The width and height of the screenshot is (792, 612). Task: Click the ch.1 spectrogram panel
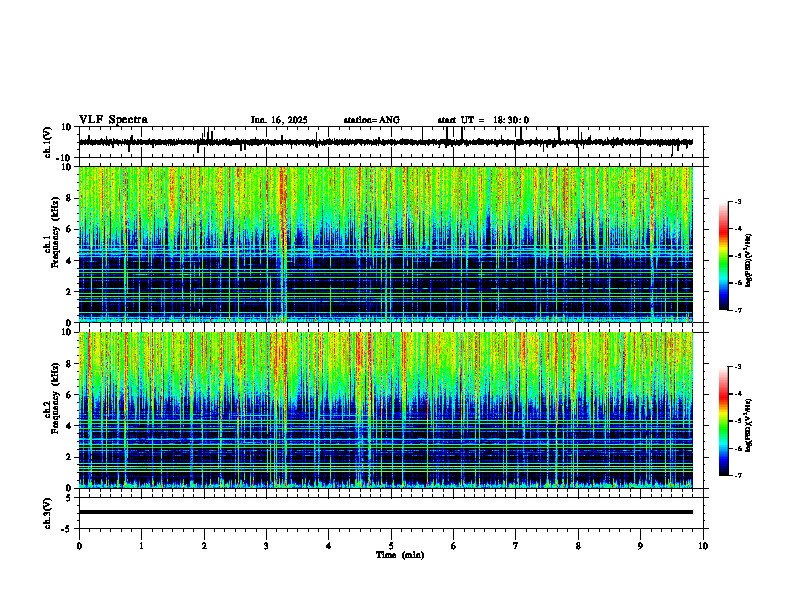(386, 244)
